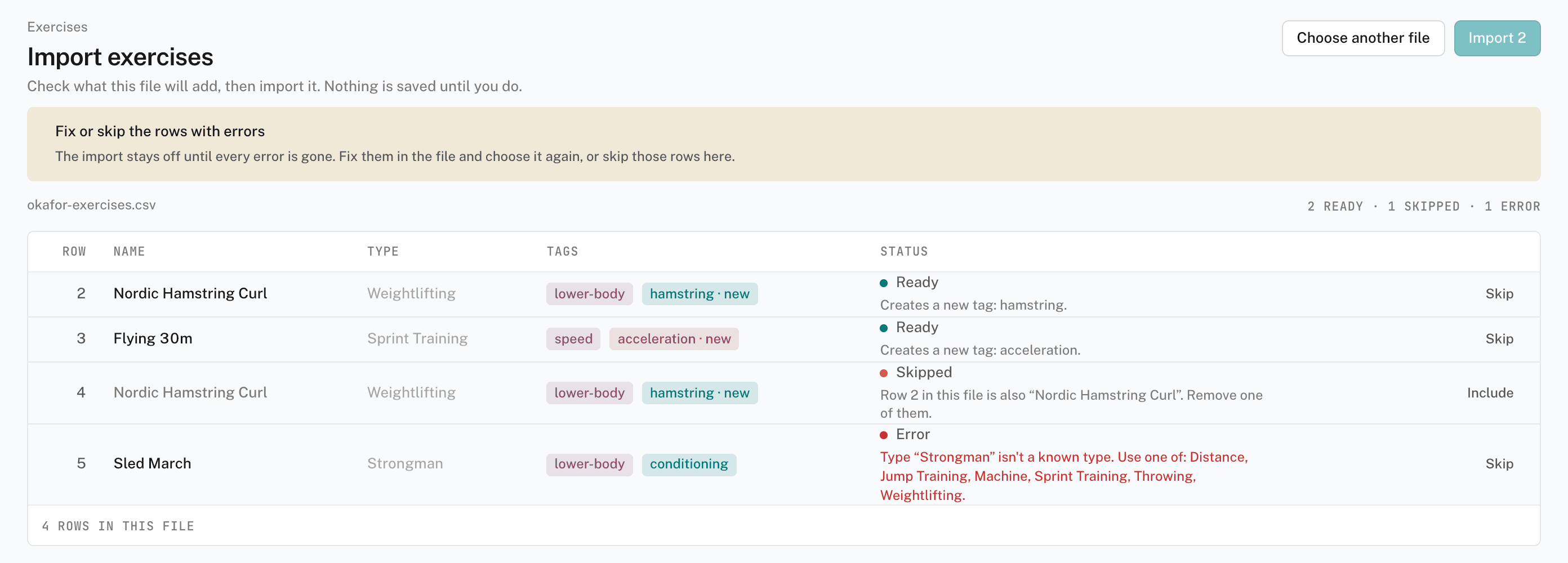Click the Import exercises page title
The width and height of the screenshot is (1568, 563).
[120, 57]
